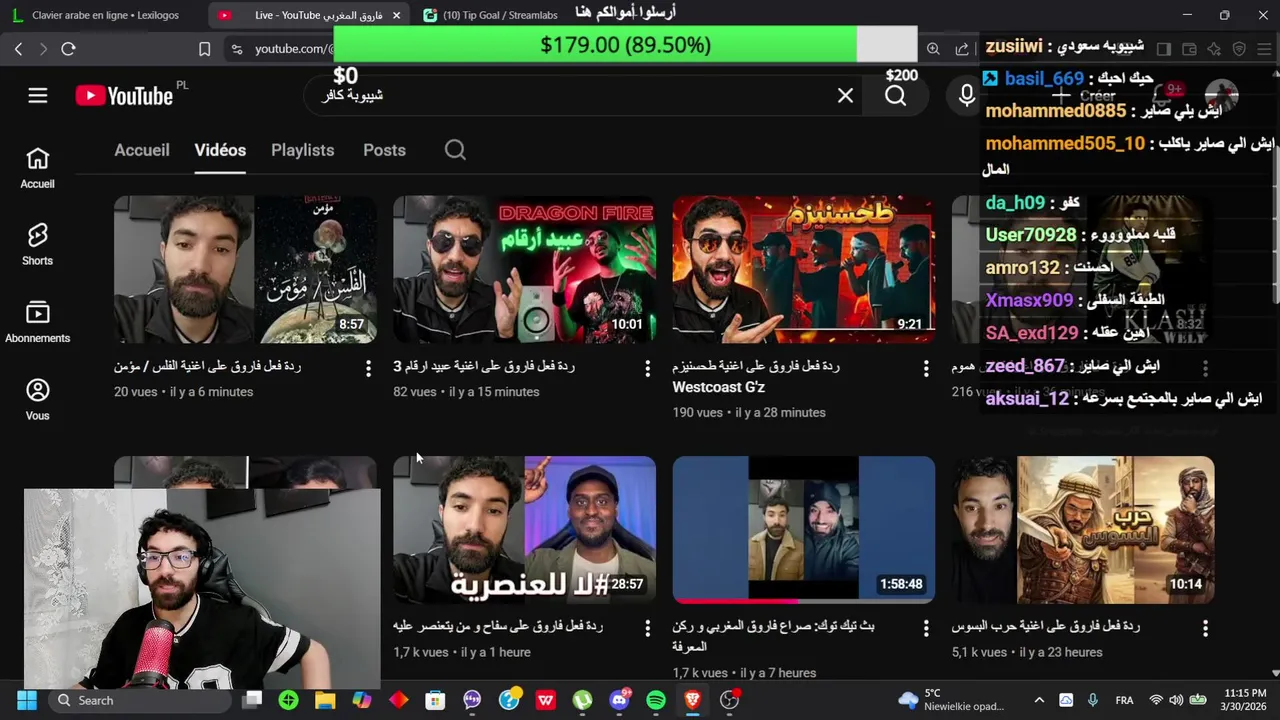Click the FRA language indicator in tray
The image size is (1280, 720).
click(x=1124, y=700)
